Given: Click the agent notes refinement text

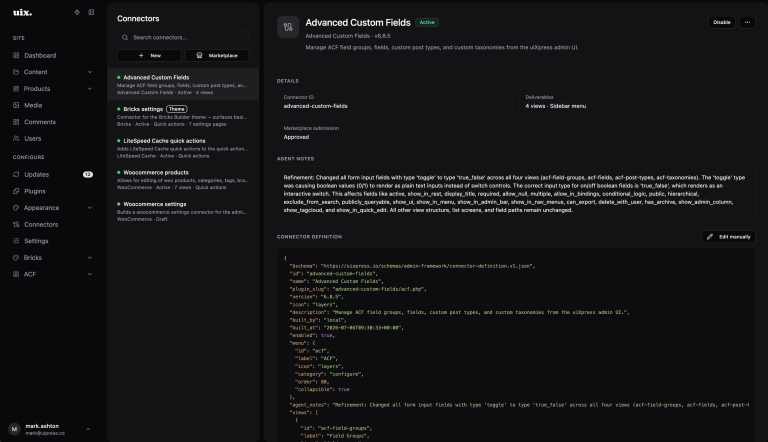Looking at the screenshot, I should (515, 194).
